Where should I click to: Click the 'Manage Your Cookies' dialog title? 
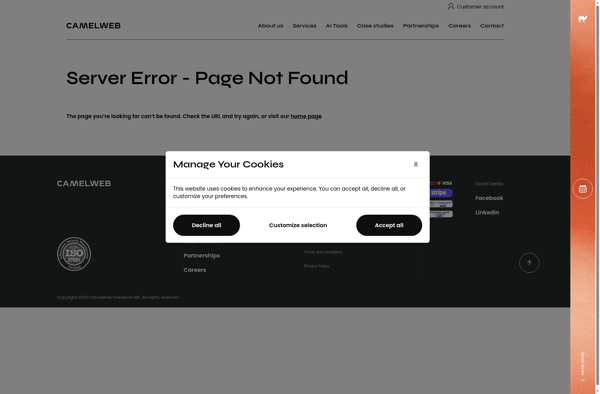[x=228, y=164]
